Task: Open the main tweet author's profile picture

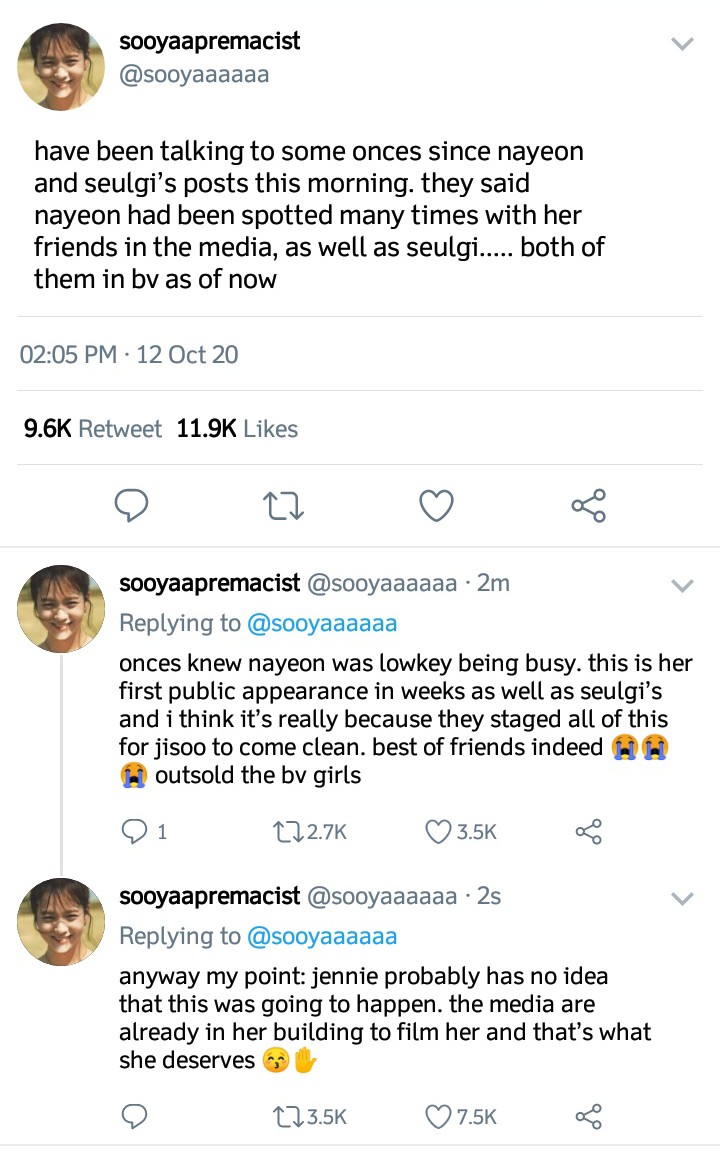Action: (x=62, y=66)
